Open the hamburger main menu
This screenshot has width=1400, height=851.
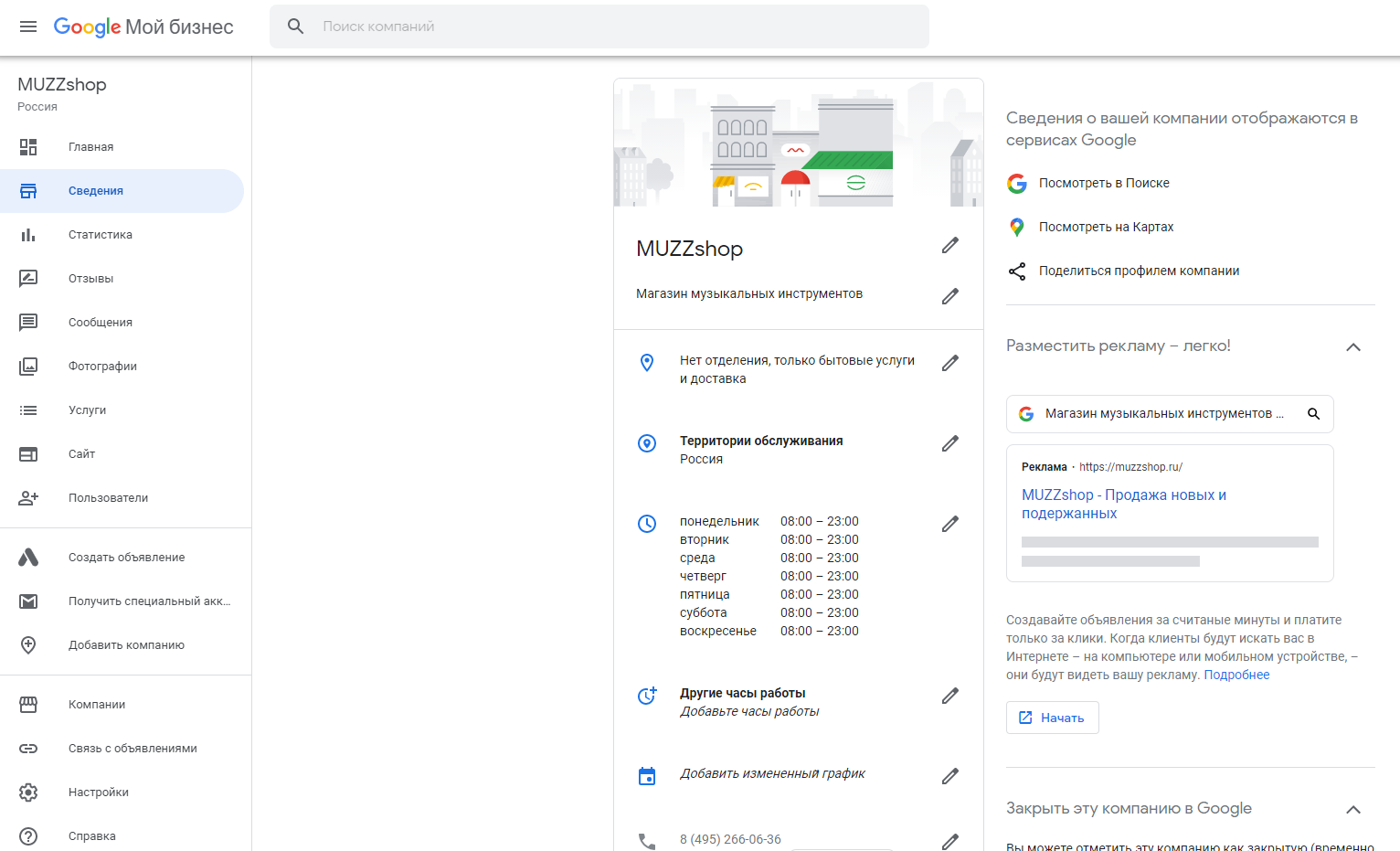point(28,27)
